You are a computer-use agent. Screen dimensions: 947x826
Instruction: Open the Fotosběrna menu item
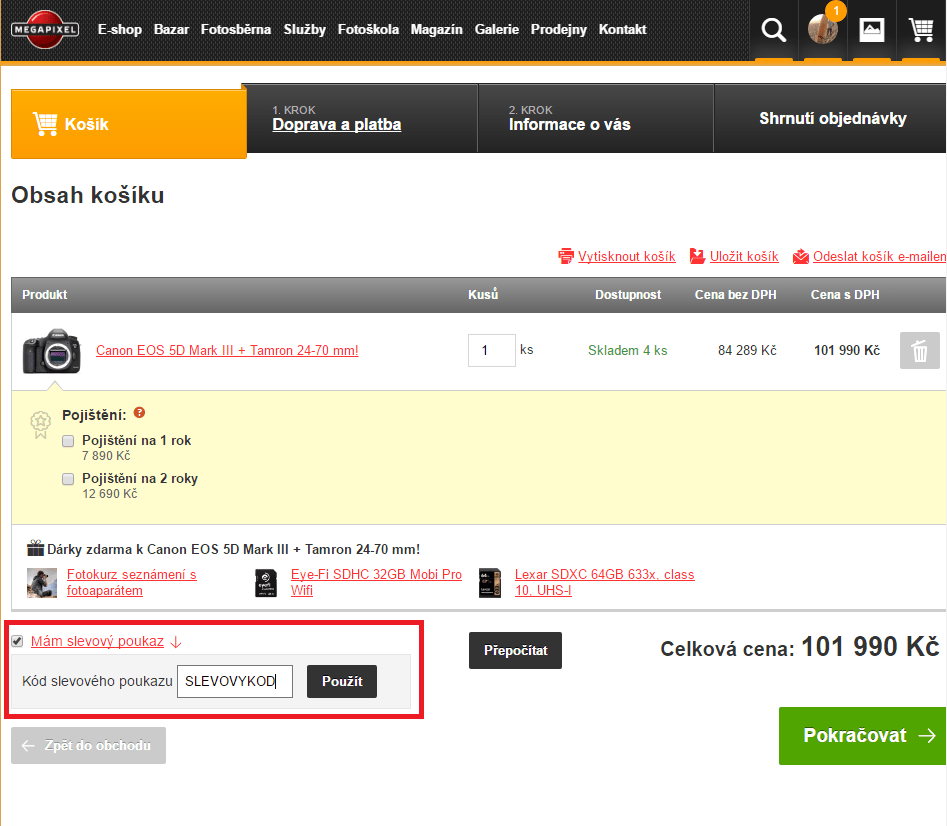pos(236,29)
